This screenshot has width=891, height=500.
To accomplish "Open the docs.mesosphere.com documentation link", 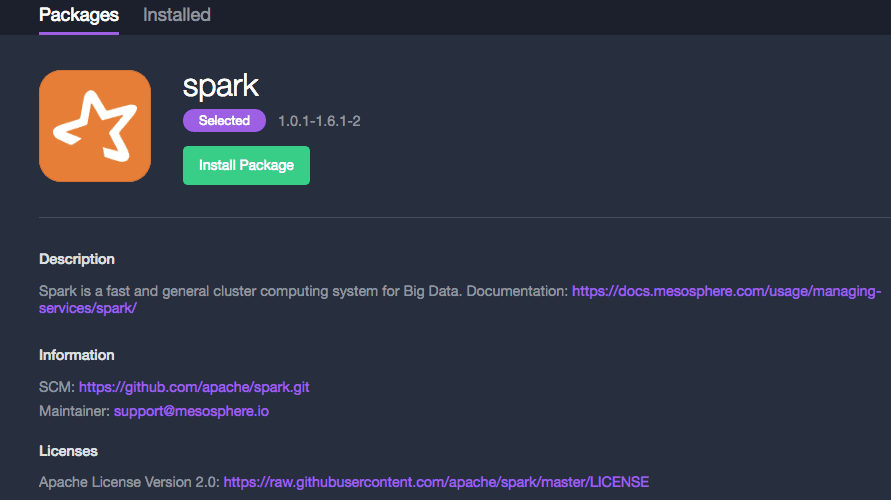I will 726,291.
